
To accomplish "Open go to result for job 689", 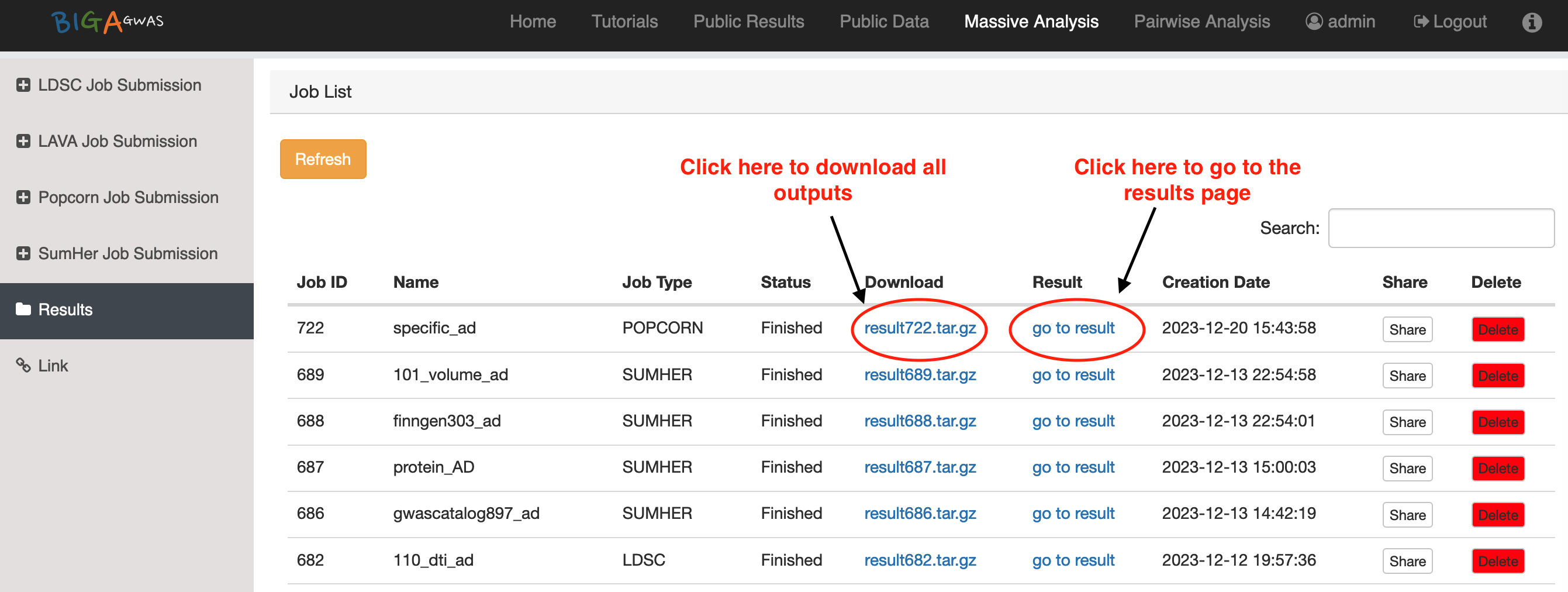I will (x=1073, y=374).
